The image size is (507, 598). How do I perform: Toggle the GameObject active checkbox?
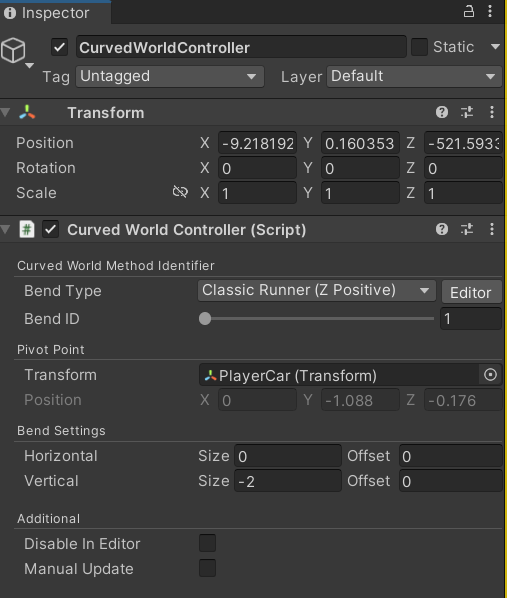click(60, 48)
